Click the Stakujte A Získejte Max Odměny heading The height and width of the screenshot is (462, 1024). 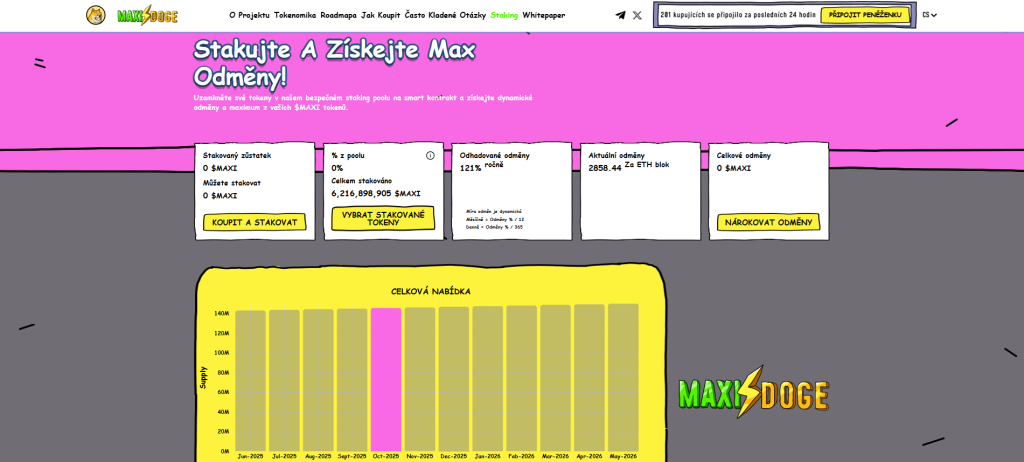coord(334,63)
